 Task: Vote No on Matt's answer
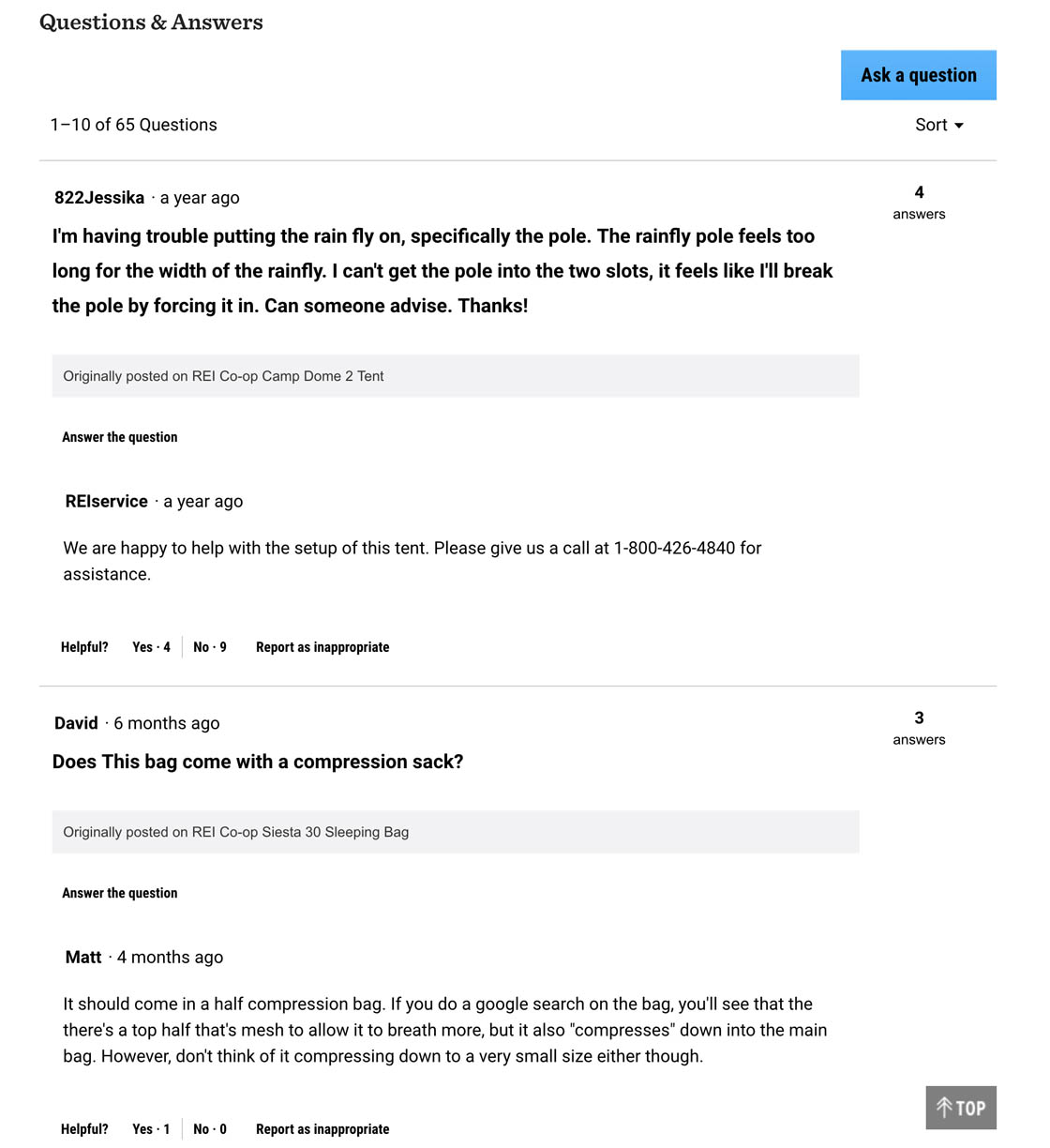click(x=209, y=1129)
